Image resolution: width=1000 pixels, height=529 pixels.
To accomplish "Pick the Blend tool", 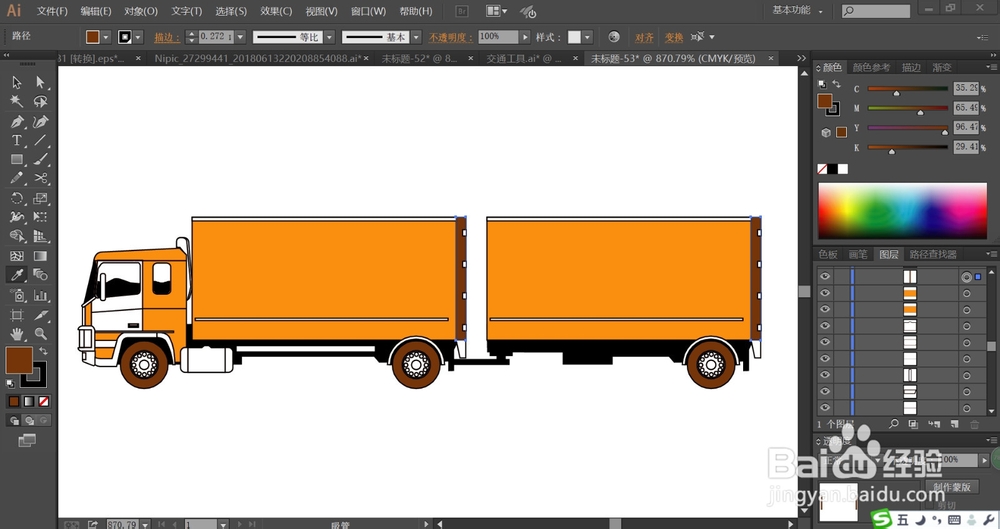I will click(40, 275).
